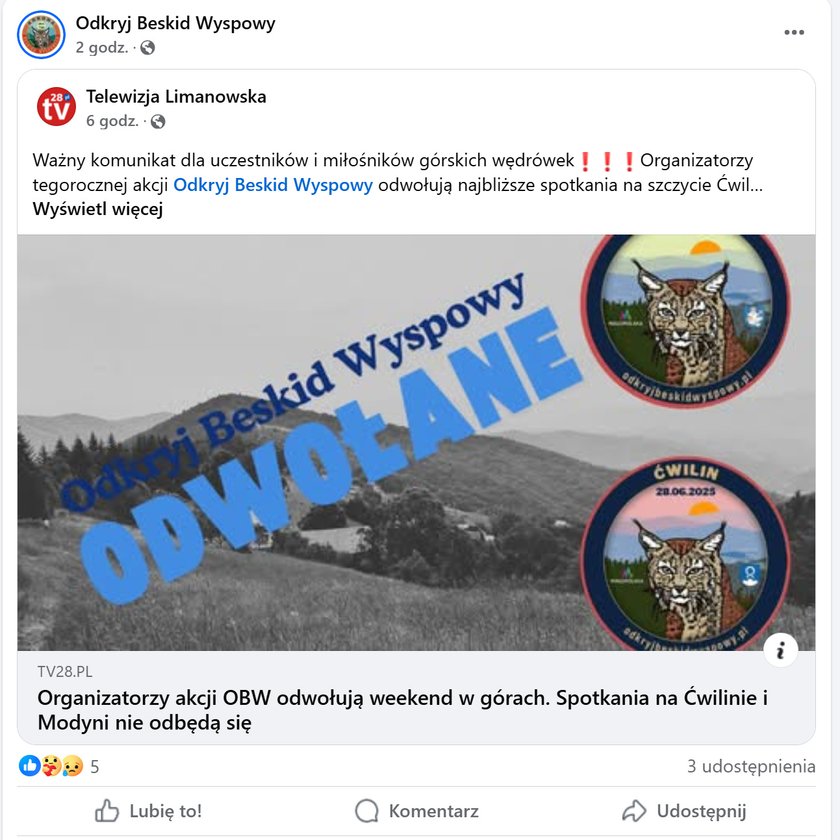Like the post with Lubię to!
Screen dimensions: 840x840
[148, 811]
